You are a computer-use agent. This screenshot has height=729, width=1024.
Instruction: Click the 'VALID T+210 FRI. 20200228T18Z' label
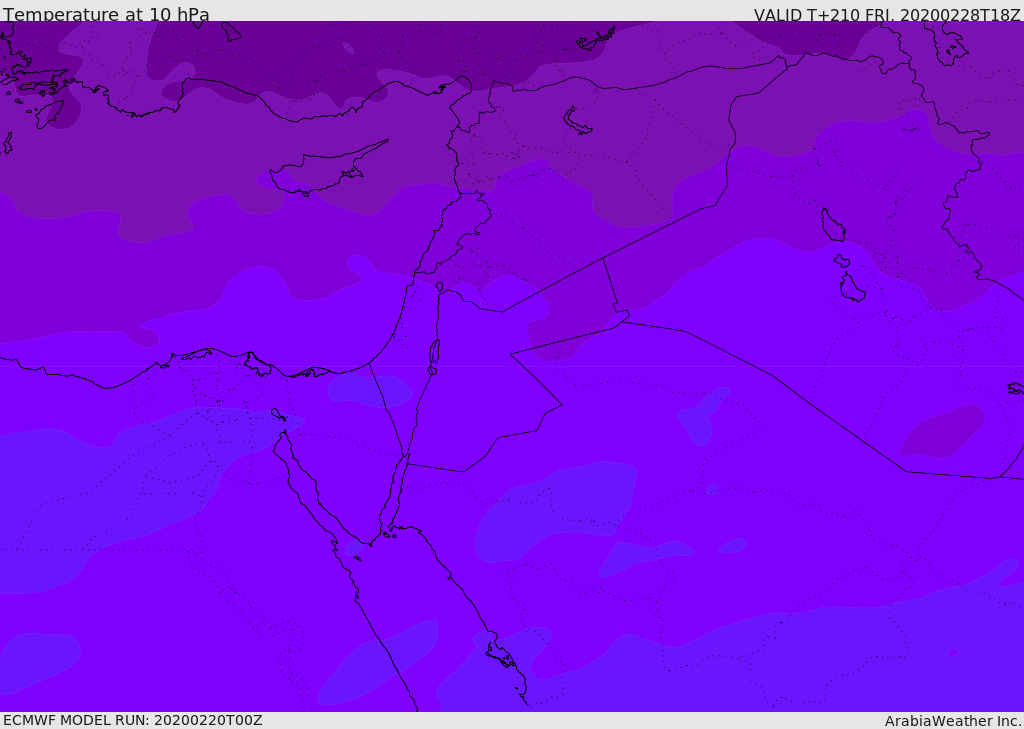(887, 14)
